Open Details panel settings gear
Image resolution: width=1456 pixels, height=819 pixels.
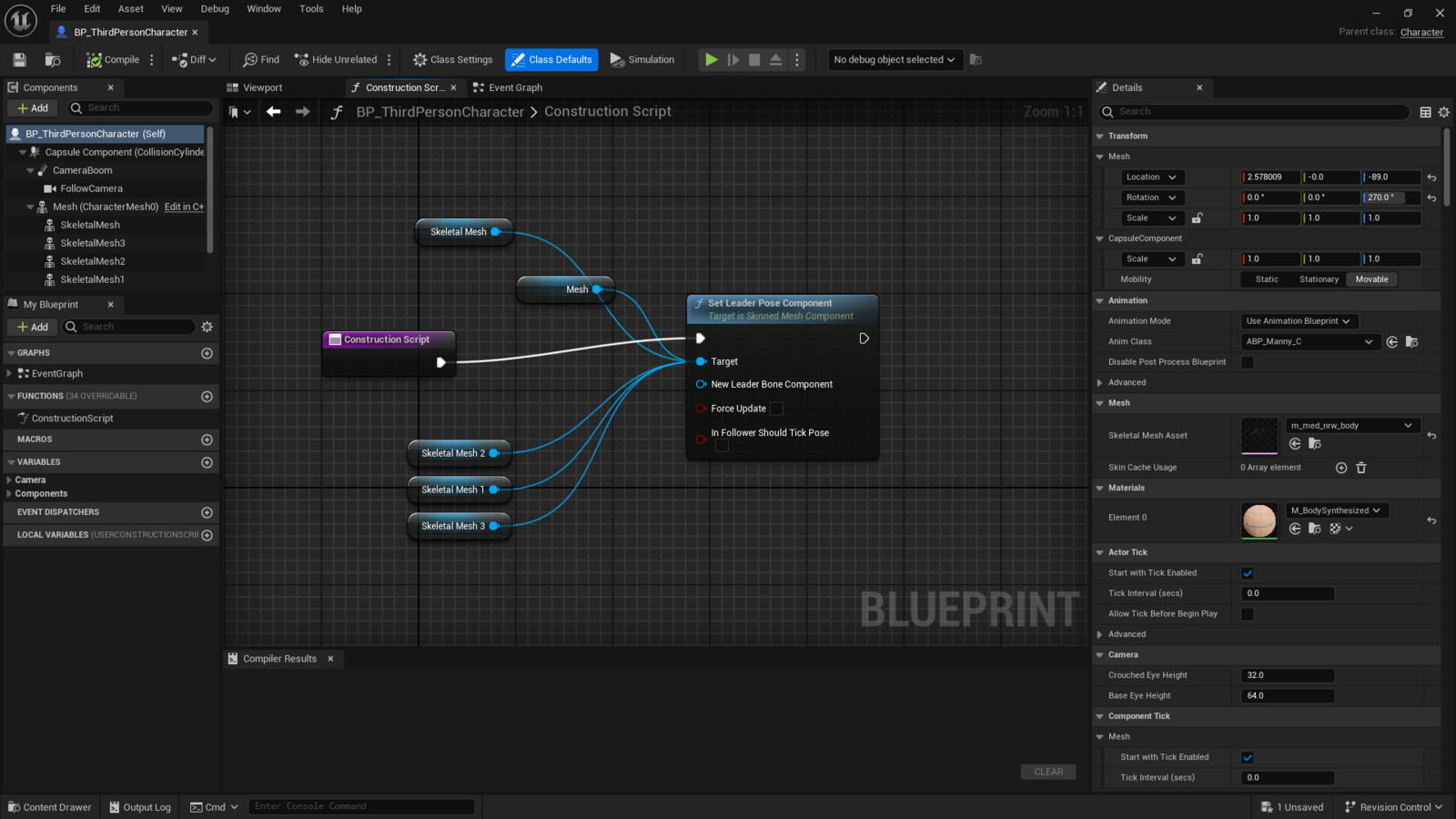pyautogui.click(x=1444, y=112)
